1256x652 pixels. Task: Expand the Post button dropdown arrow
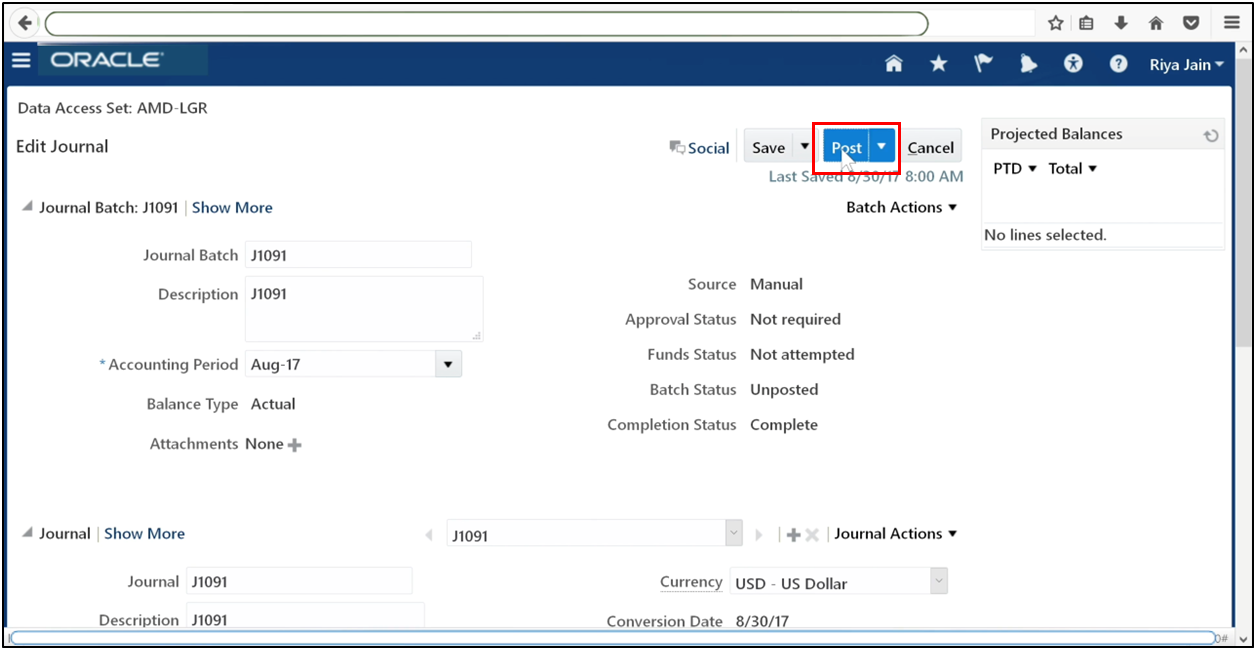point(881,146)
